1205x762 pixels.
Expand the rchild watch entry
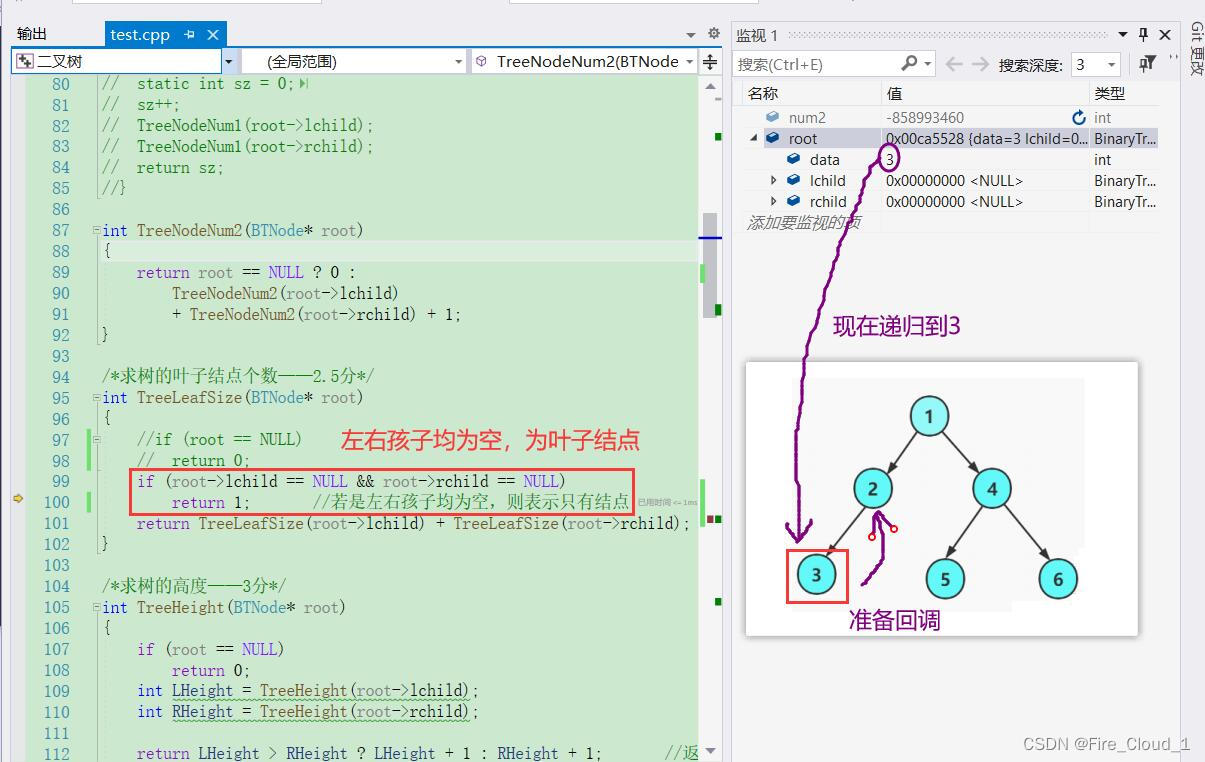point(773,202)
